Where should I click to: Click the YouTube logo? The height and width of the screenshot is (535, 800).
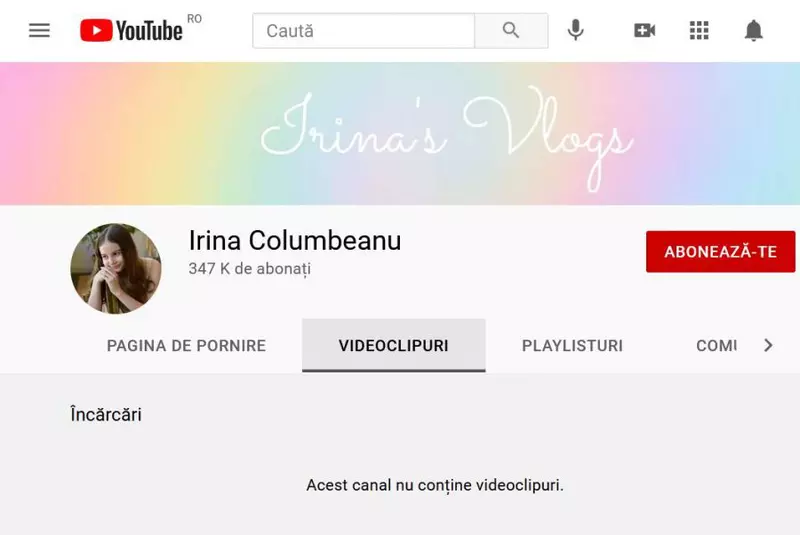coord(131,31)
